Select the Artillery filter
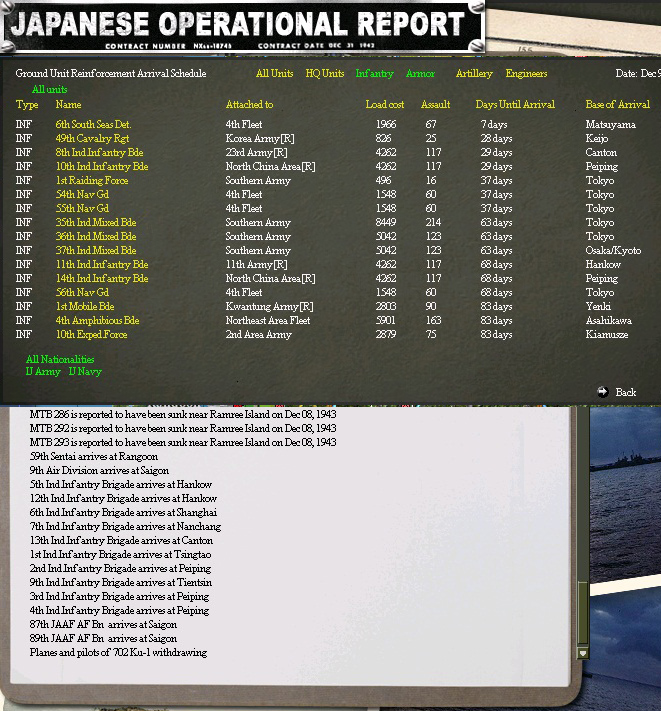This screenshot has width=661, height=711. 474,73
